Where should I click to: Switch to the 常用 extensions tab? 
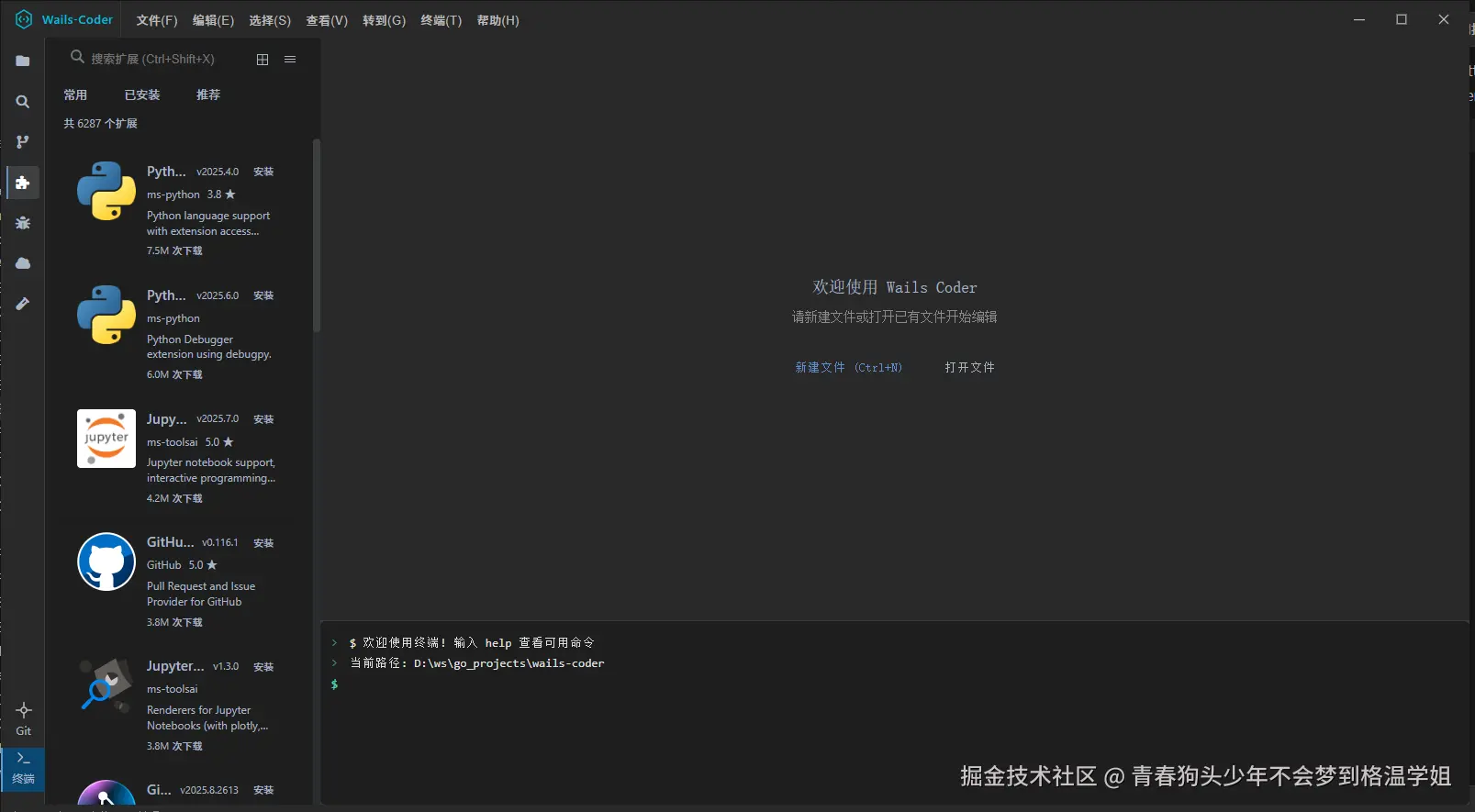75,95
